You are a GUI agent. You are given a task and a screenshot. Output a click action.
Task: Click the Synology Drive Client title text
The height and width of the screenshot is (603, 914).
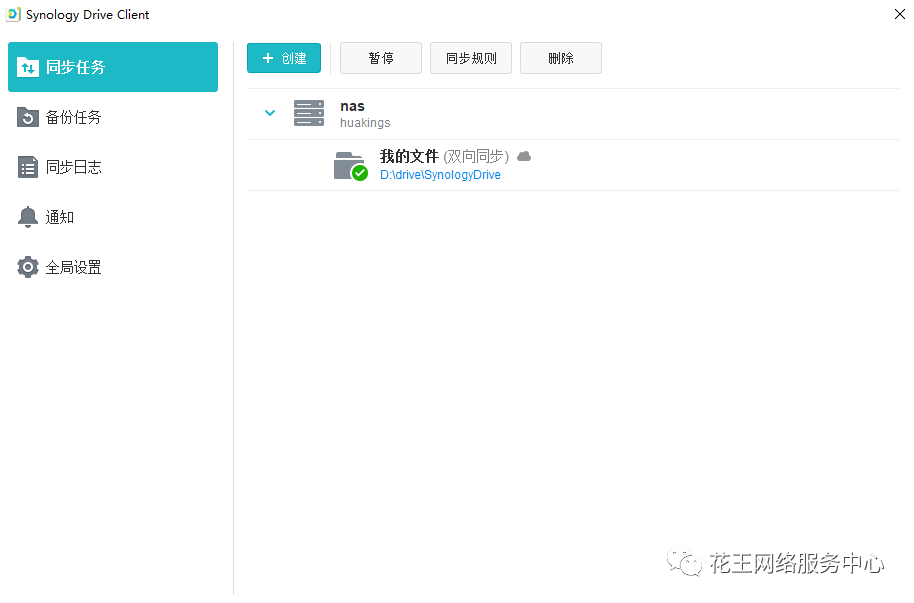(x=87, y=15)
